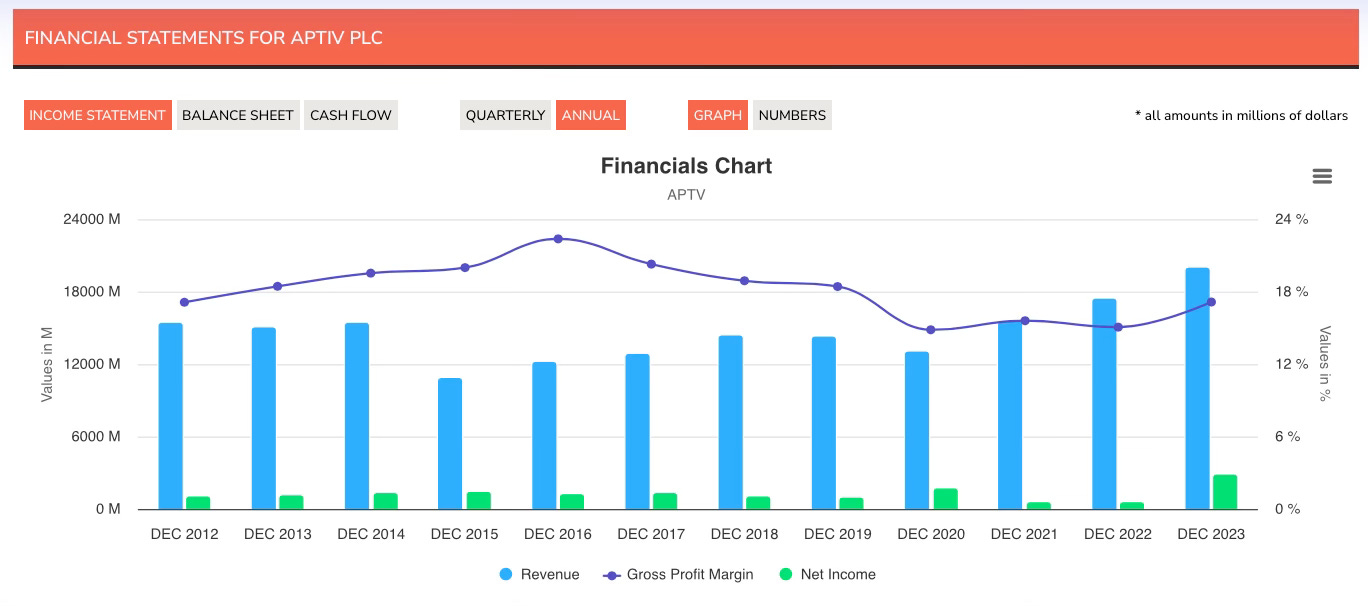Switch to the Income Statement tab

pyautogui.click(x=97, y=115)
